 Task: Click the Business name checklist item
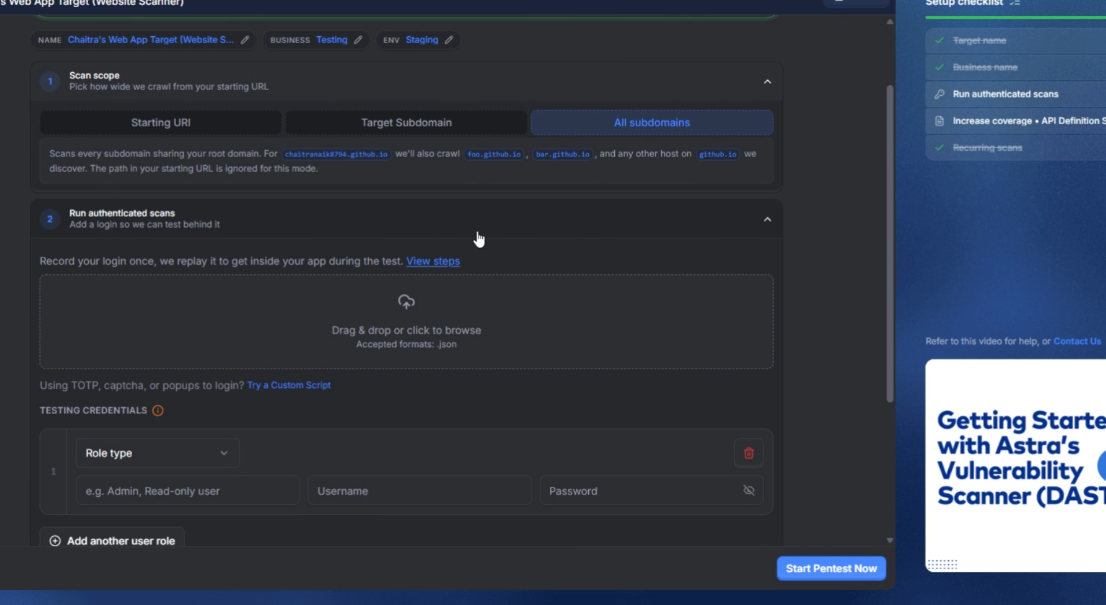click(1016, 67)
